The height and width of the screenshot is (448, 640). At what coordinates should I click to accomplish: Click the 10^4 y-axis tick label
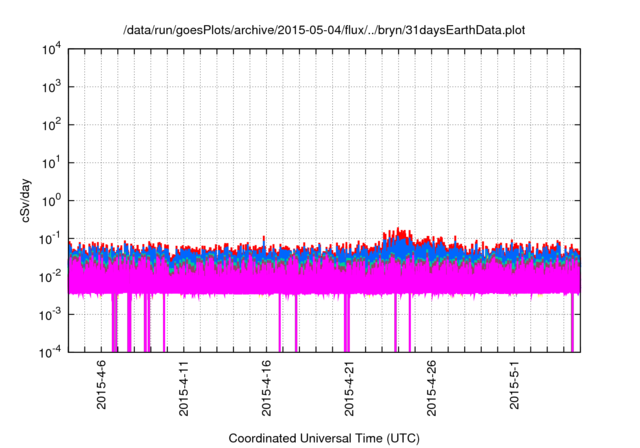click(x=51, y=49)
